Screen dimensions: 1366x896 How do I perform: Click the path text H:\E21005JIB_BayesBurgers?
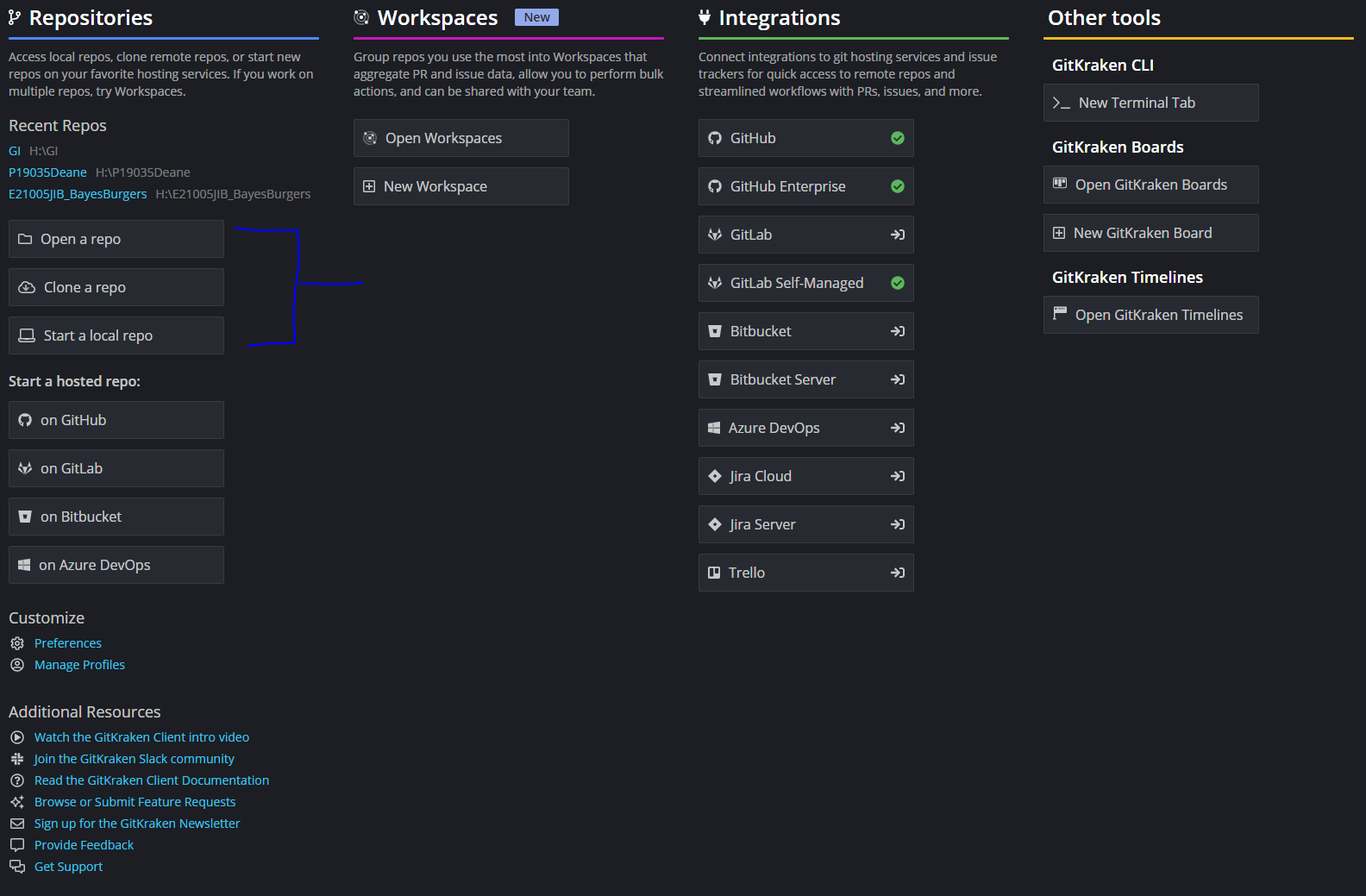[233, 194]
